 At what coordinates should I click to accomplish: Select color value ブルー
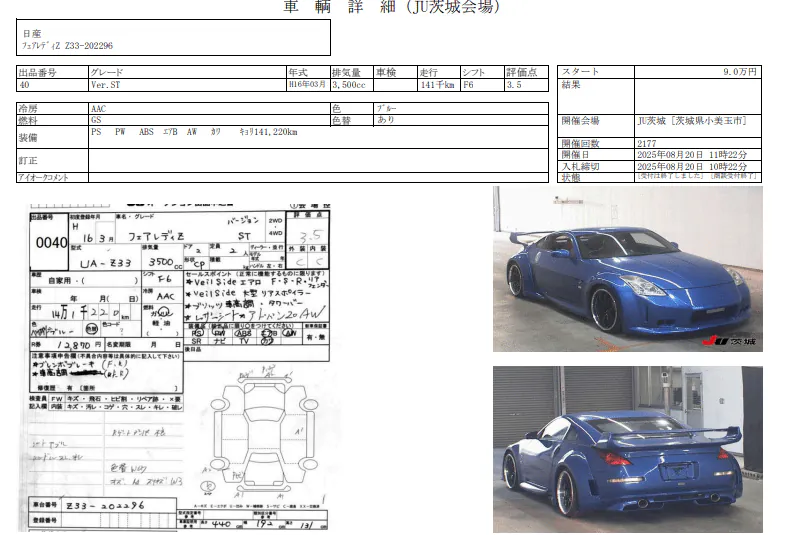(386, 109)
